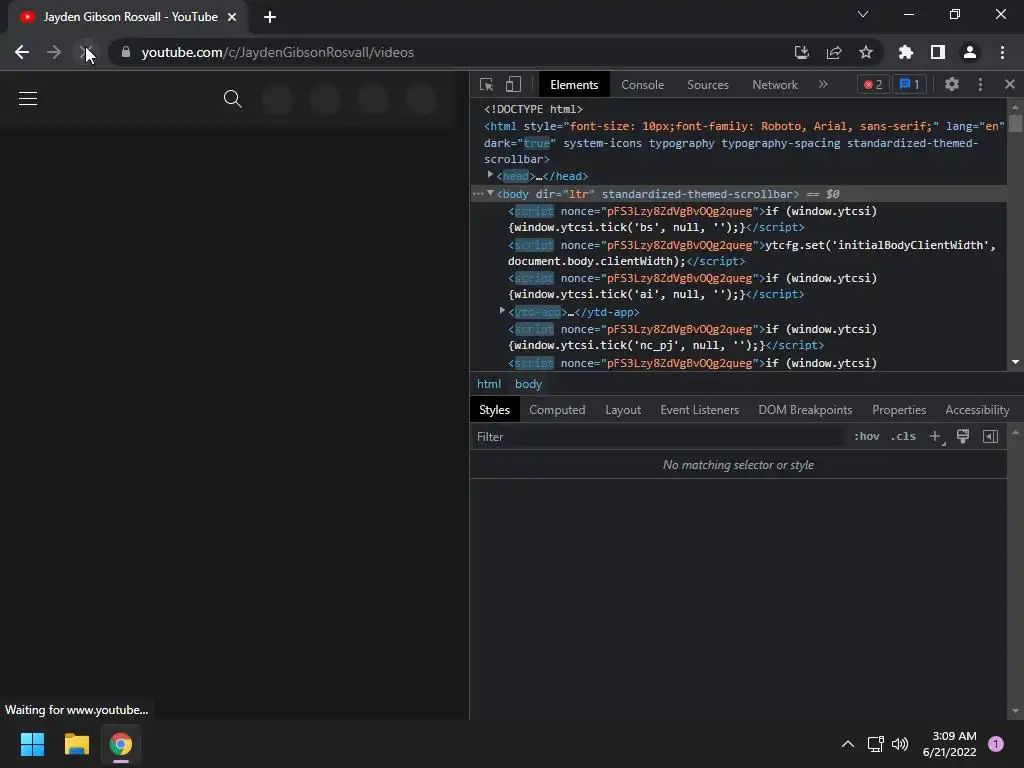Click the browser forward arrow
The image size is (1024, 768).
pyautogui.click(x=54, y=52)
